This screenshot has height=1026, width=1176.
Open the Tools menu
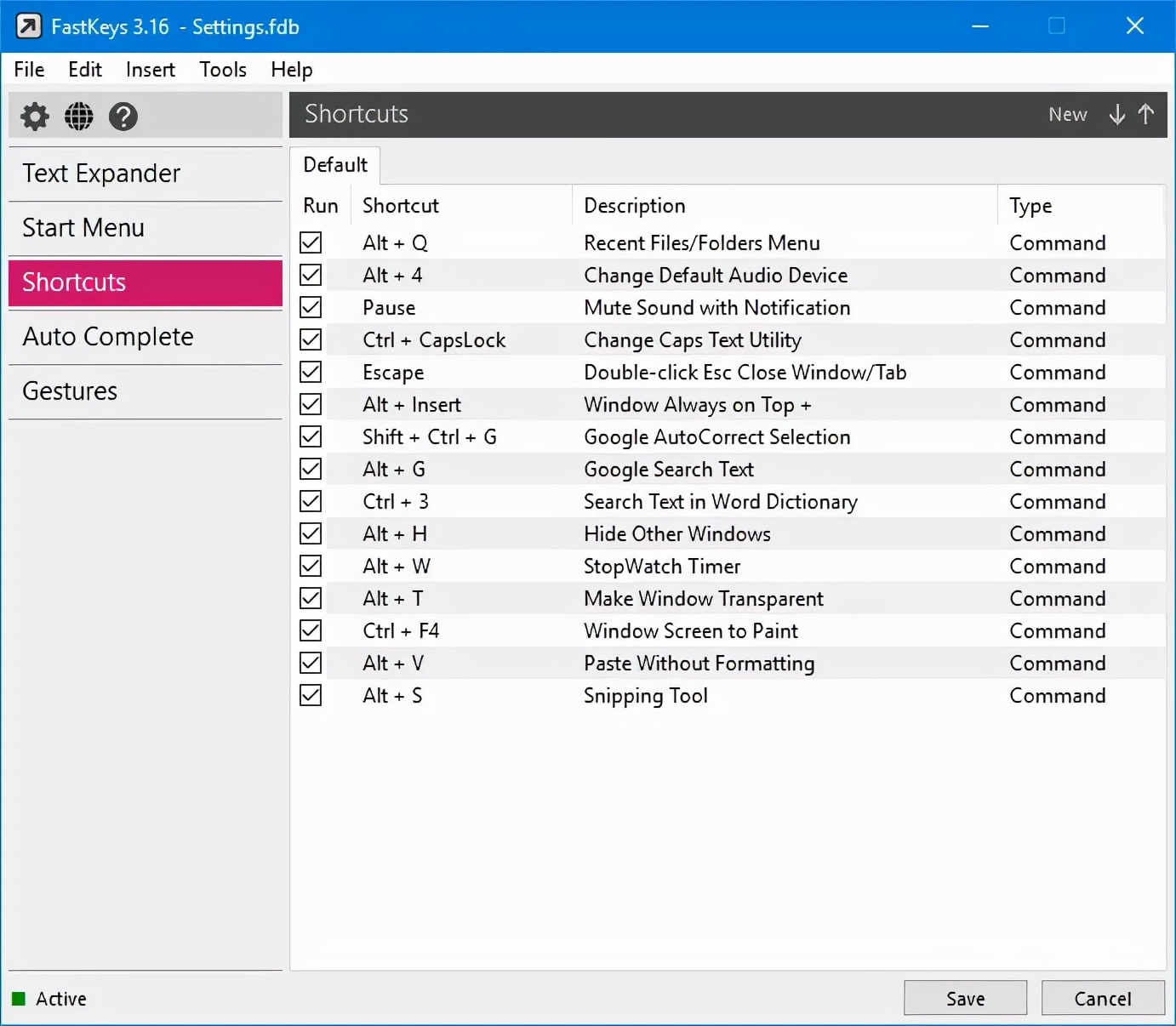(x=223, y=70)
